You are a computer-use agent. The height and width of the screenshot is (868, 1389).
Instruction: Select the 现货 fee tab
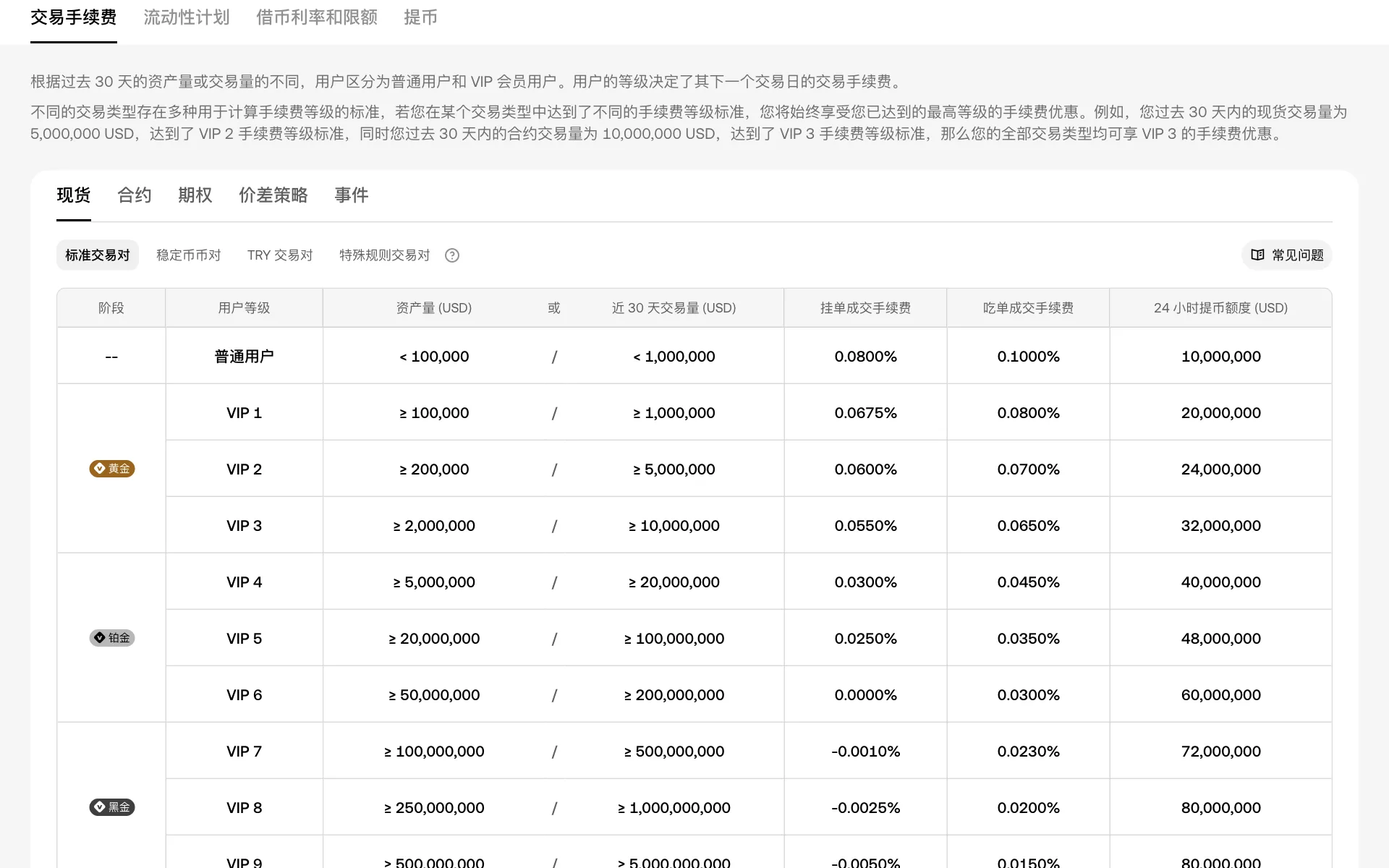[x=74, y=195]
